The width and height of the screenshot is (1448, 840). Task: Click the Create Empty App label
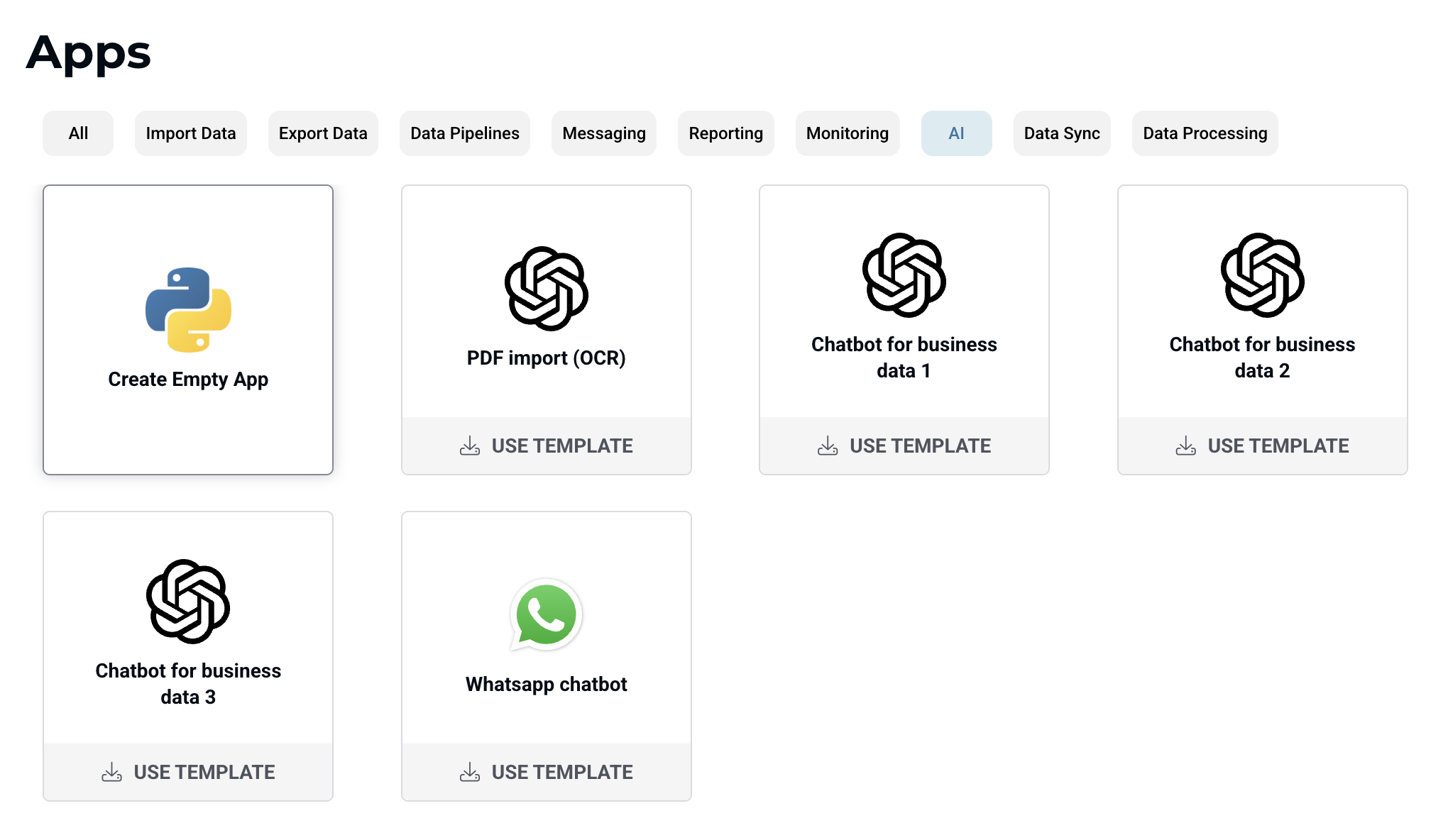(188, 380)
